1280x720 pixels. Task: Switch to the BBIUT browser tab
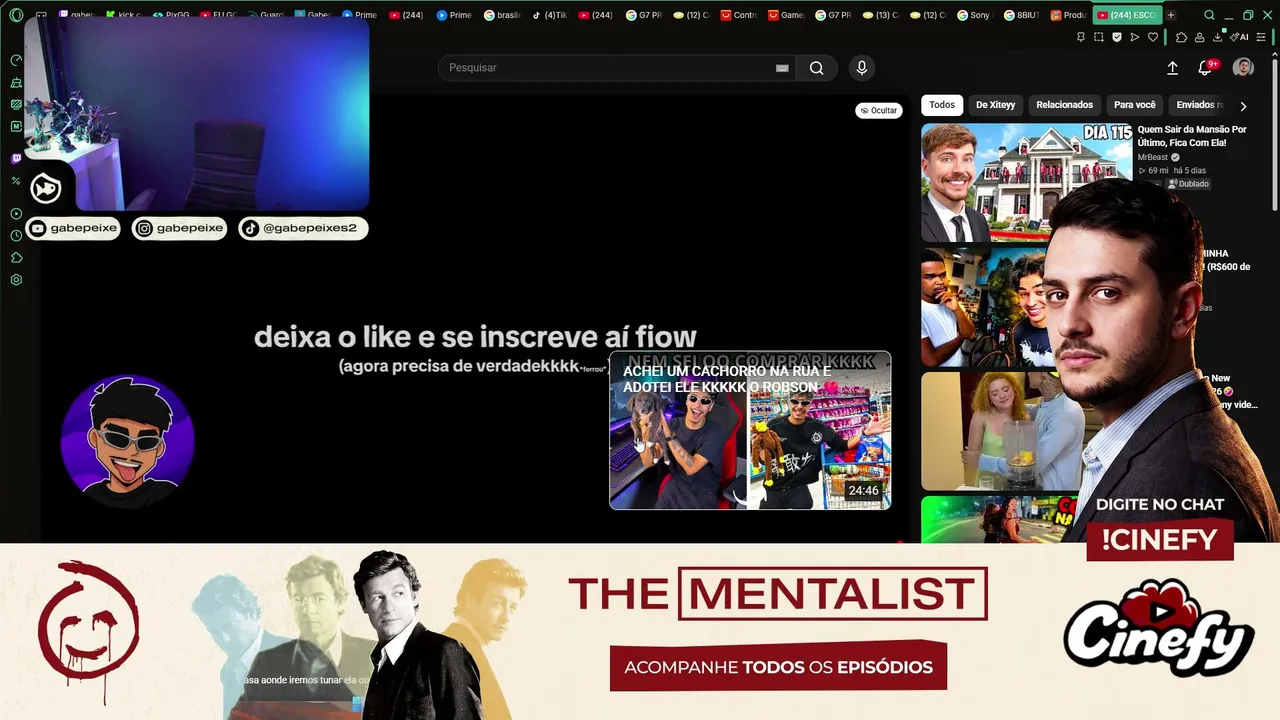1021,15
